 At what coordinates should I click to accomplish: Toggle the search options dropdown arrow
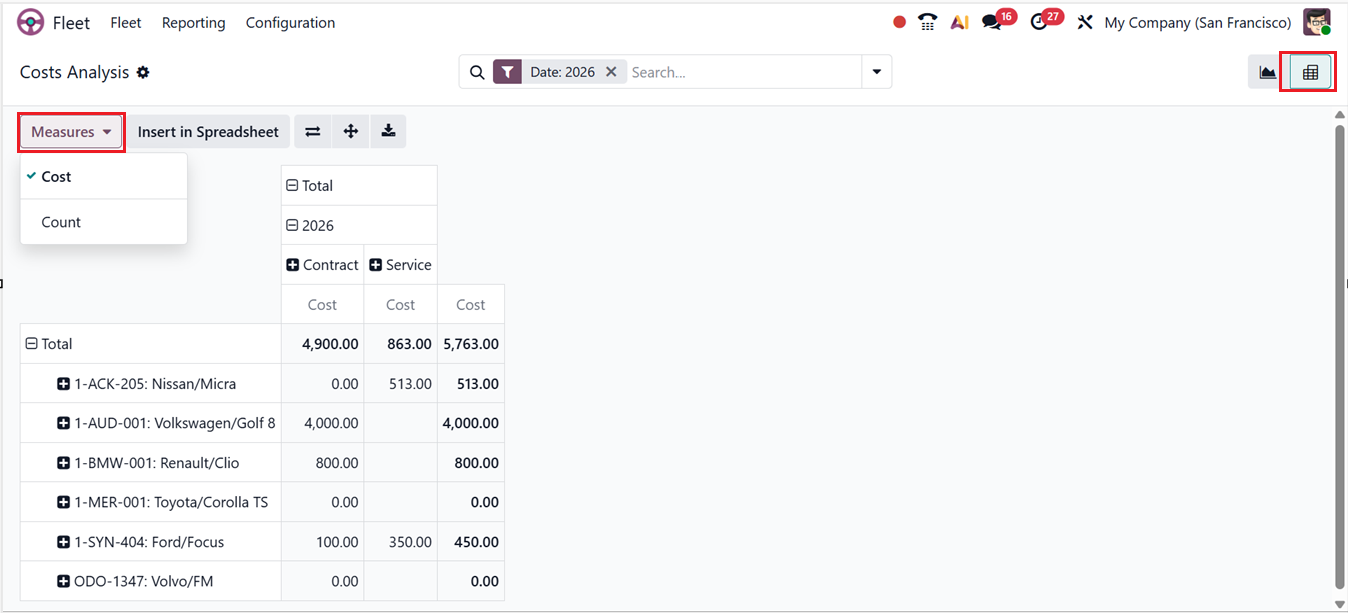click(x=877, y=72)
